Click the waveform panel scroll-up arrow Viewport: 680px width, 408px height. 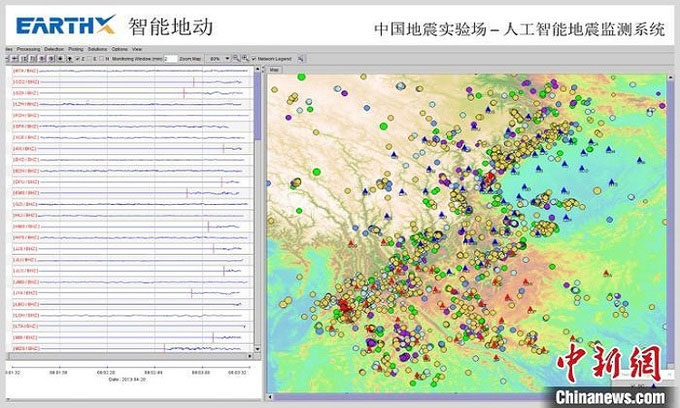258,69
